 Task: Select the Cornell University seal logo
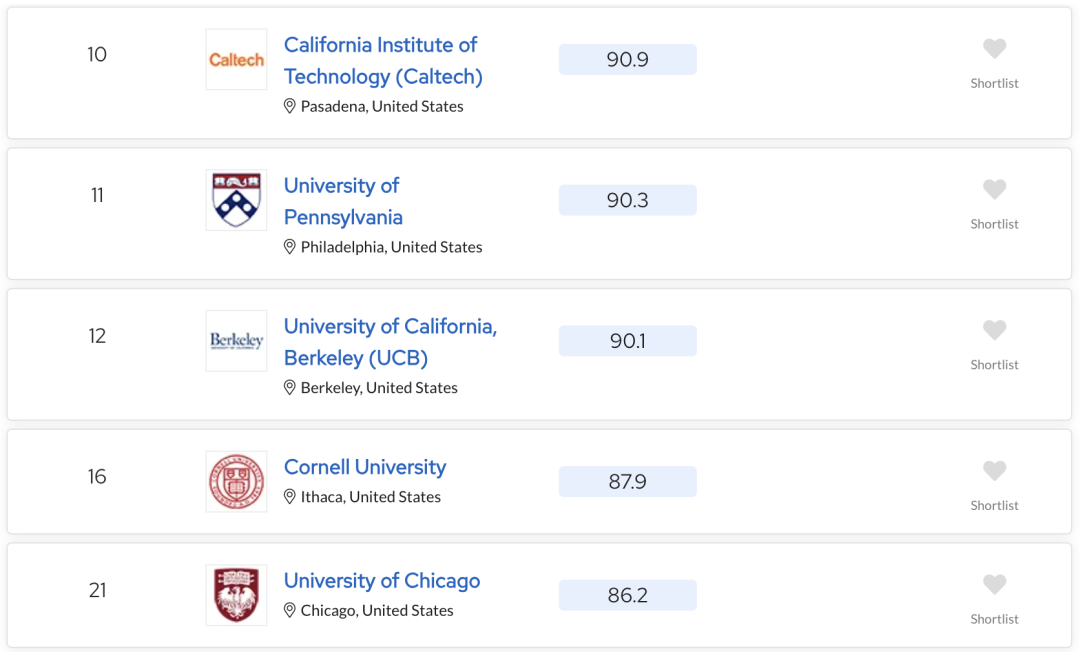[236, 482]
